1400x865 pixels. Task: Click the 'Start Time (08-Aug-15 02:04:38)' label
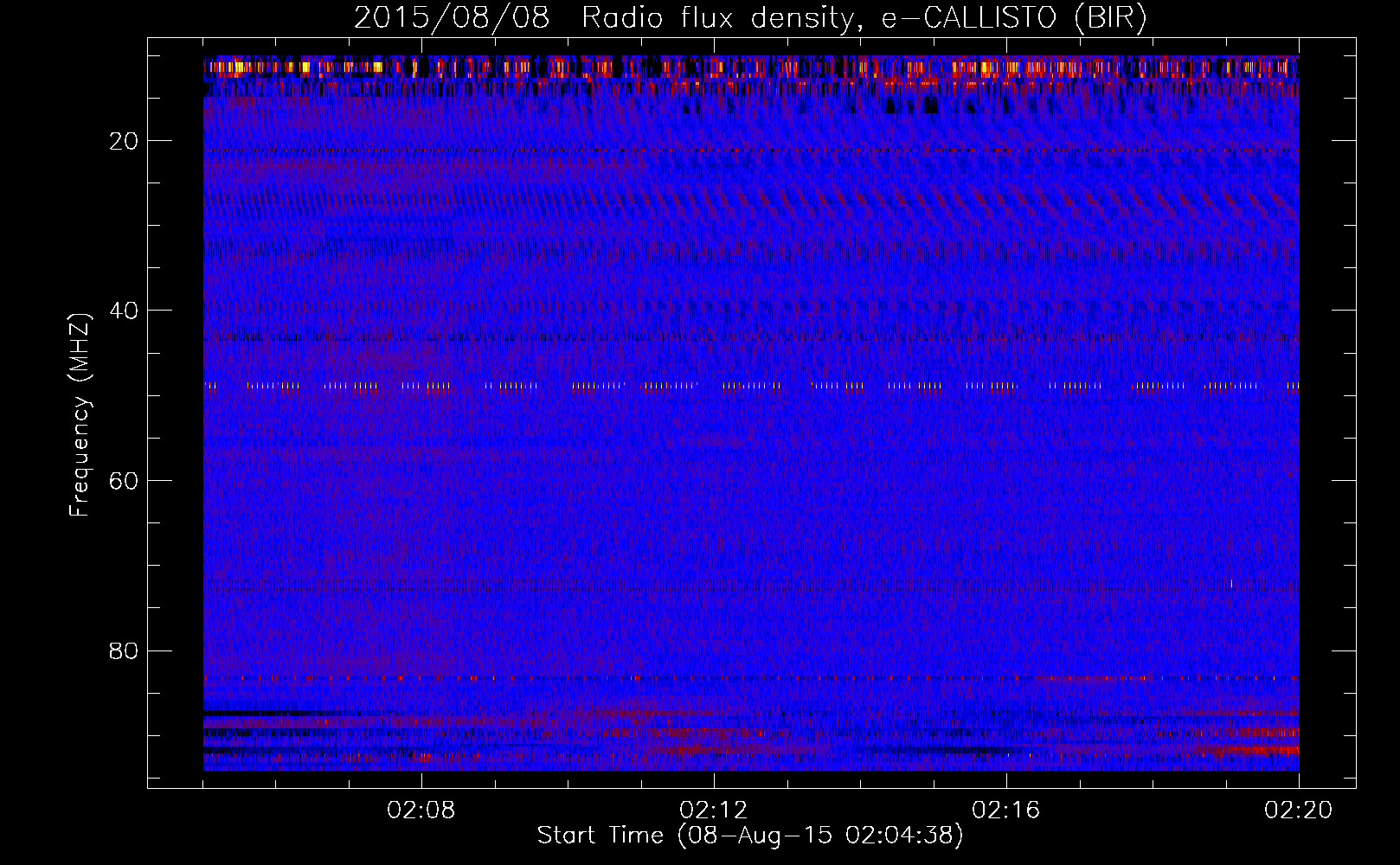[x=750, y=836]
